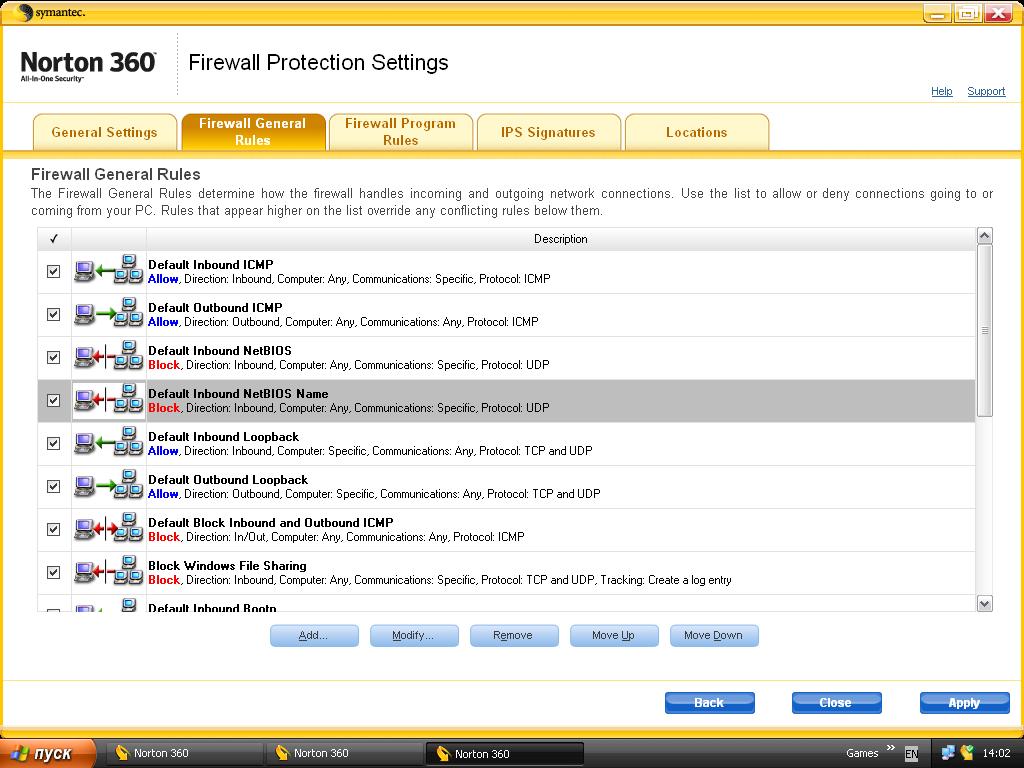1024x768 pixels.
Task: Click the 14:02 system clock
Action: point(996,753)
